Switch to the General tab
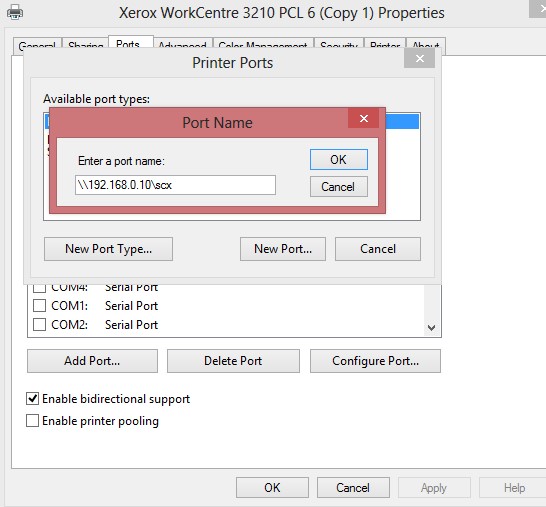The width and height of the screenshot is (546, 507). point(37,45)
